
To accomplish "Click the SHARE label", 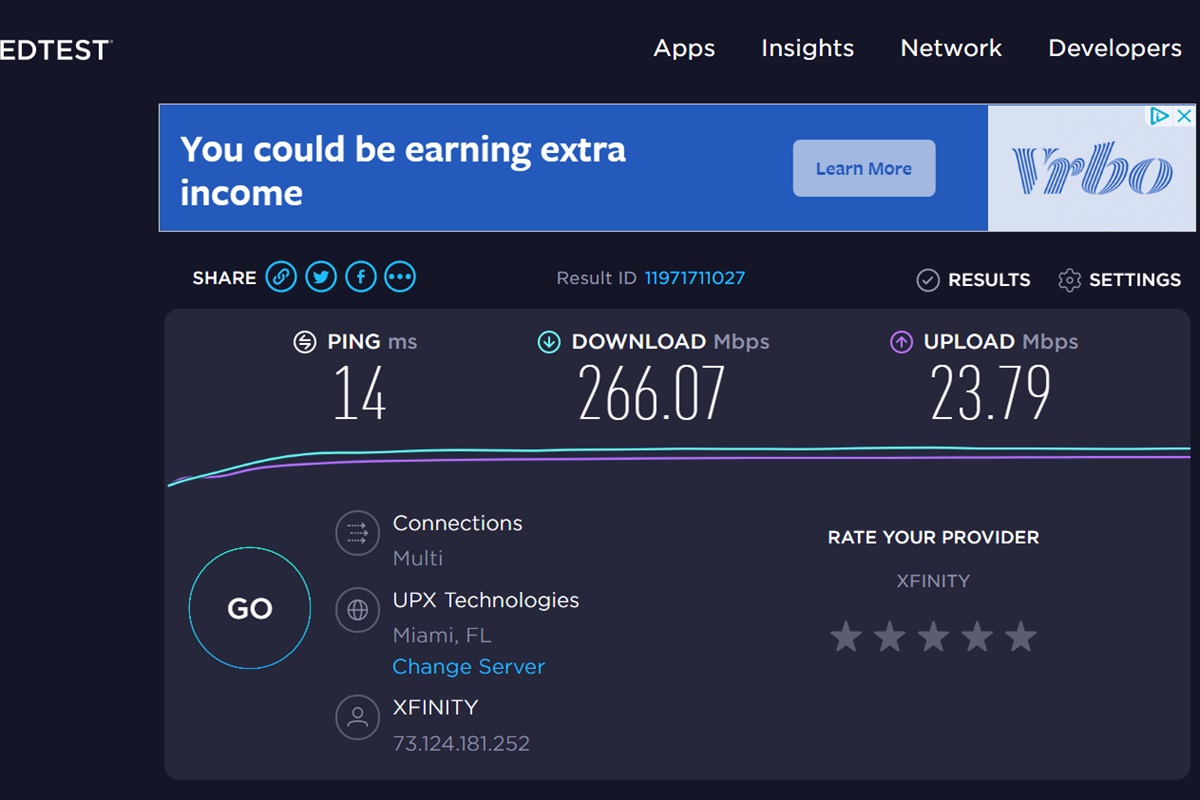I will pyautogui.click(x=224, y=278).
